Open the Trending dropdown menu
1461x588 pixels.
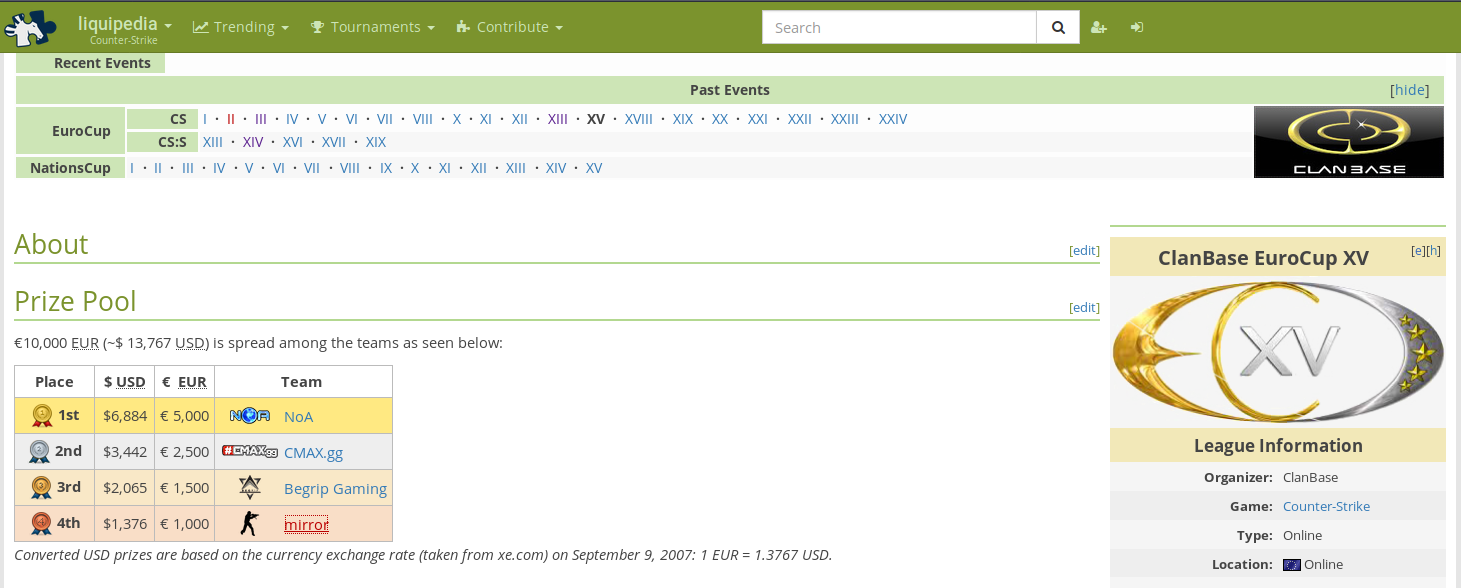[x=241, y=27]
